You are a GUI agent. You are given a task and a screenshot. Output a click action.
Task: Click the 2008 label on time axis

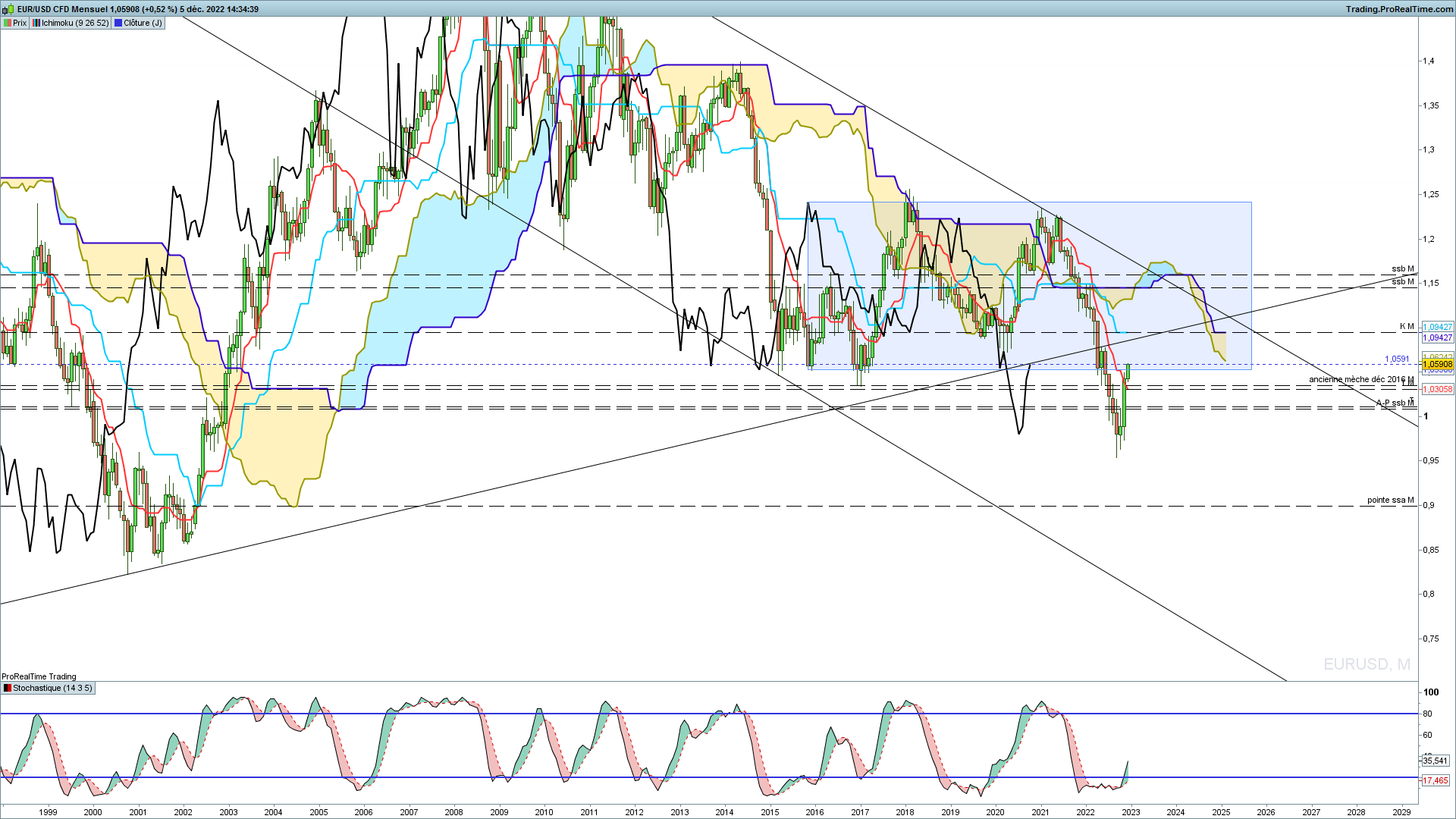pos(453,812)
